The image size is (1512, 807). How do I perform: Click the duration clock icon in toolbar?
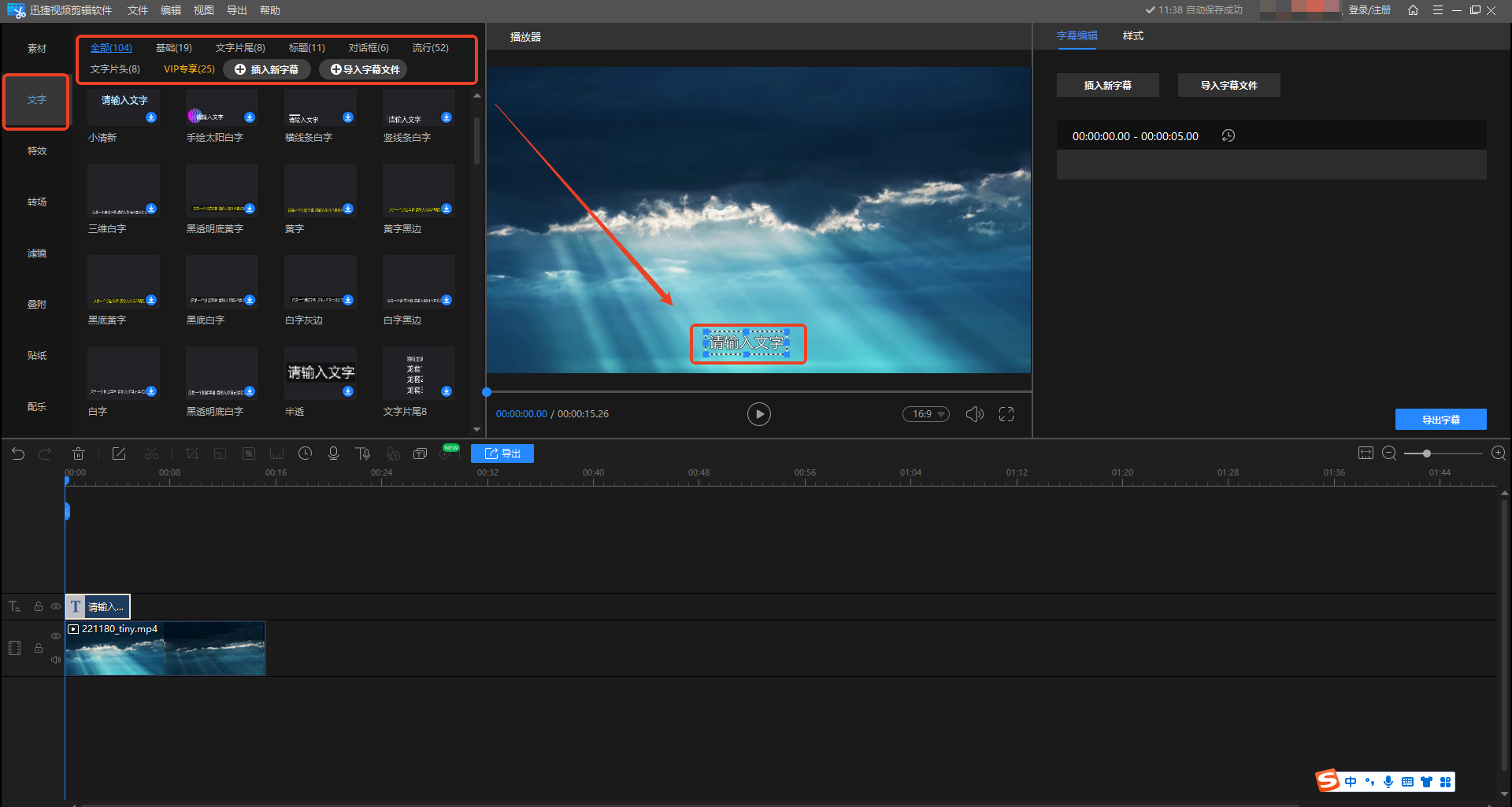pyautogui.click(x=306, y=453)
